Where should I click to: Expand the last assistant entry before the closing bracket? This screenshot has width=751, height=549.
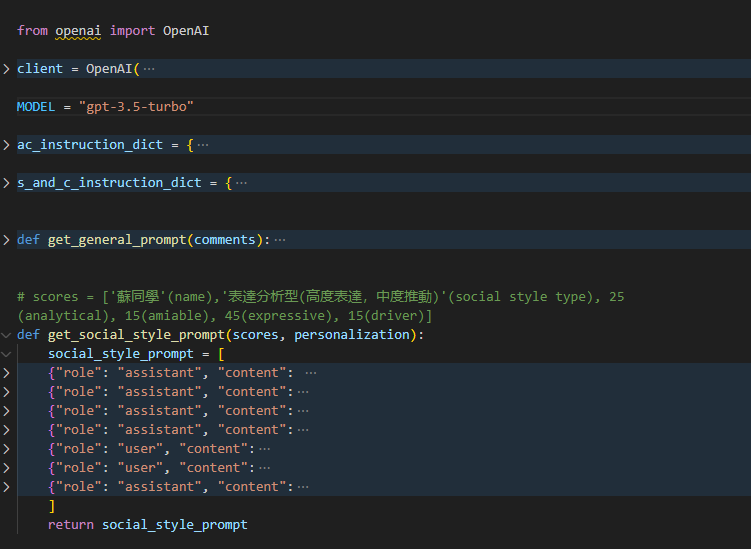[6, 487]
